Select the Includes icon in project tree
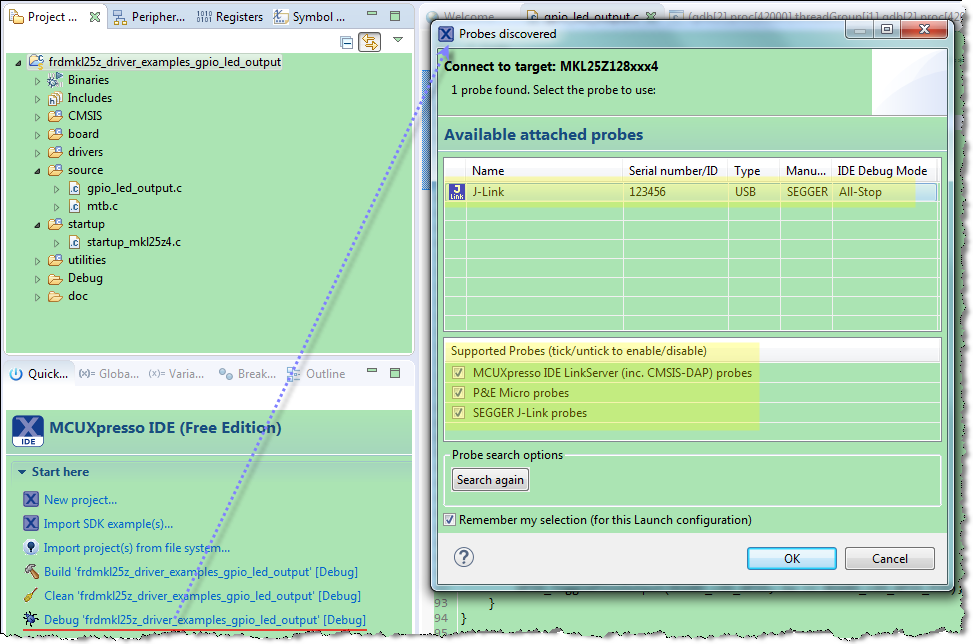This screenshot has width=973, height=644. (55, 98)
